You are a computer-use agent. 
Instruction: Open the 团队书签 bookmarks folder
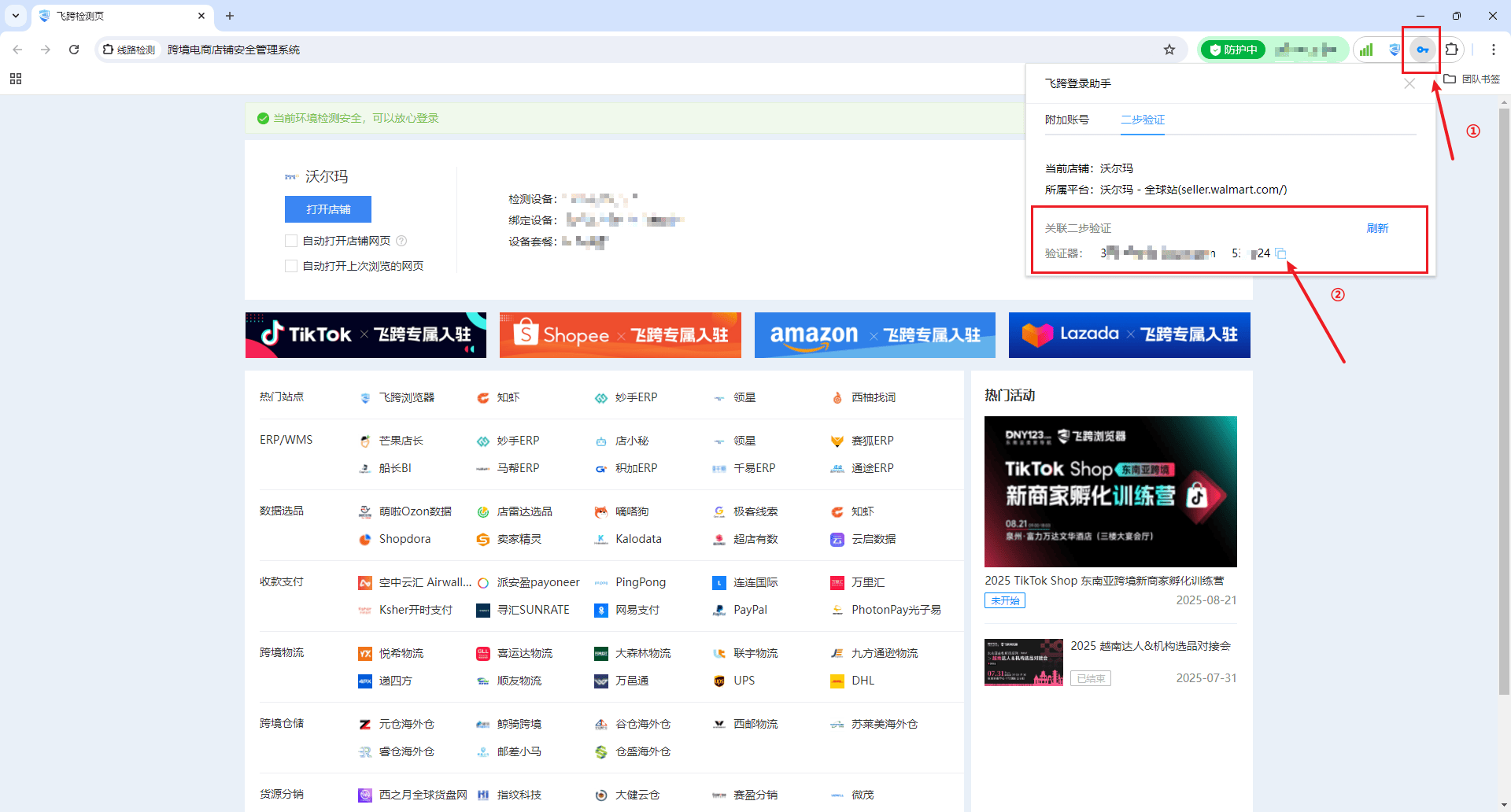coord(1472,79)
